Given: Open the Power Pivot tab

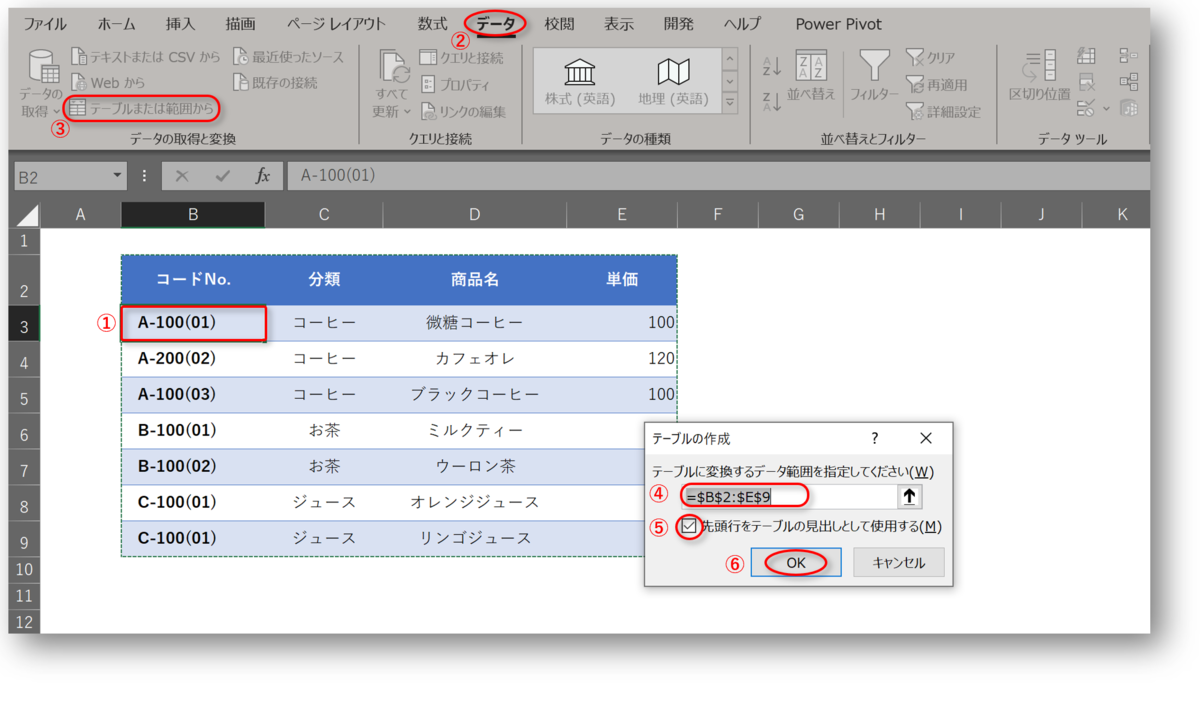Looking at the screenshot, I should (x=838, y=23).
